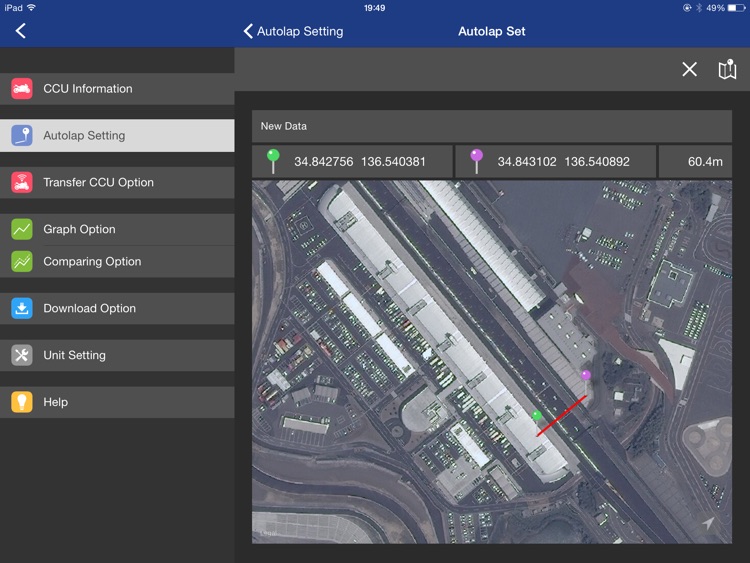Click the Unit Setting wrench icon
Image resolution: width=750 pixels, height=563 pixels.
click(22, 355)
